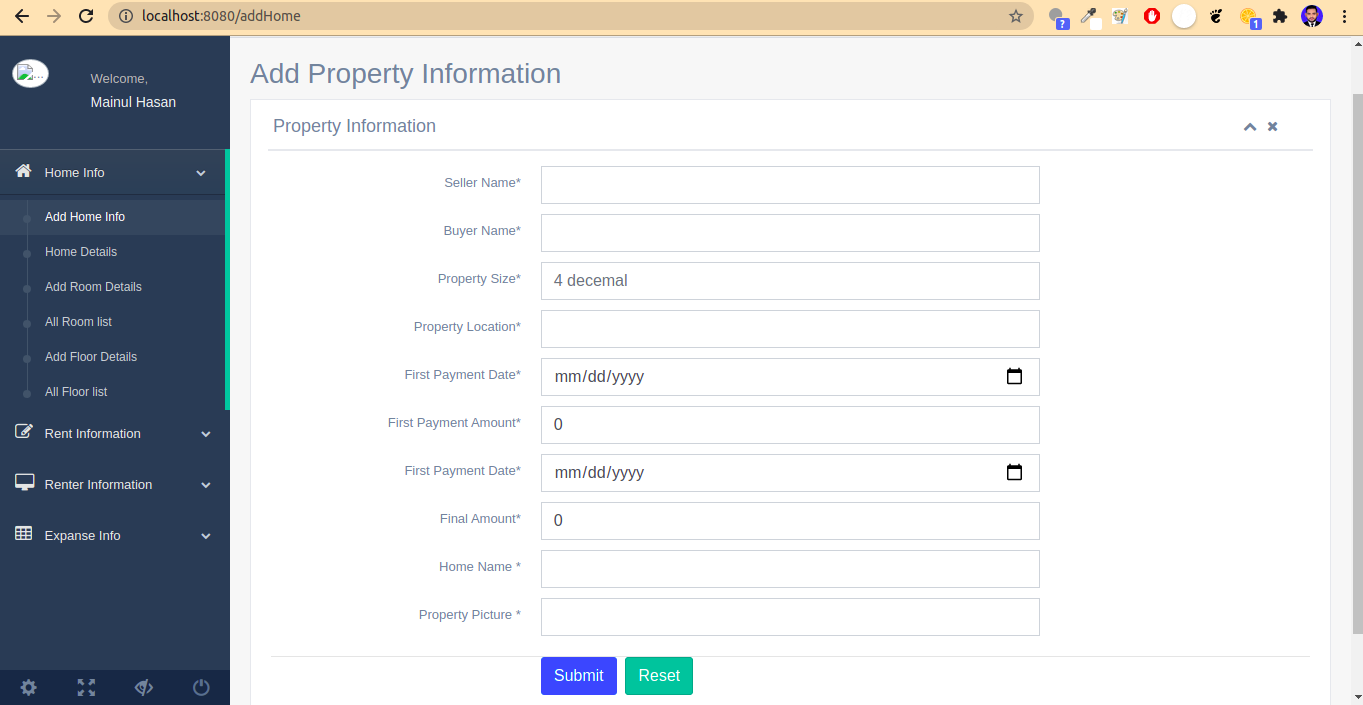Expand the Renter Information section
This screenshot has height=705, width=1363.
pyautogui.click(x=99, y=484)
